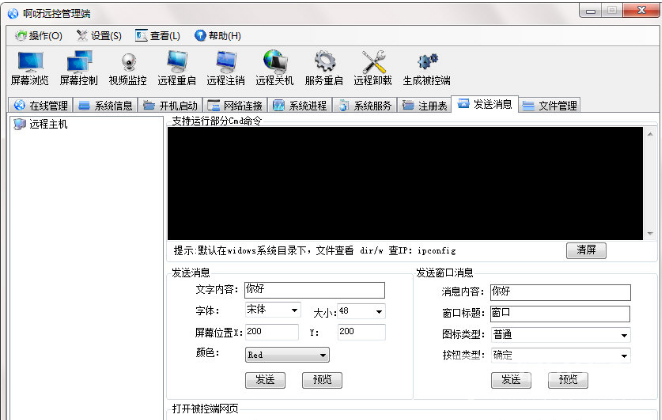The image size is (662, 420).
Task: Start 视频监控 webcam monitoring
Action: (128, 68)
